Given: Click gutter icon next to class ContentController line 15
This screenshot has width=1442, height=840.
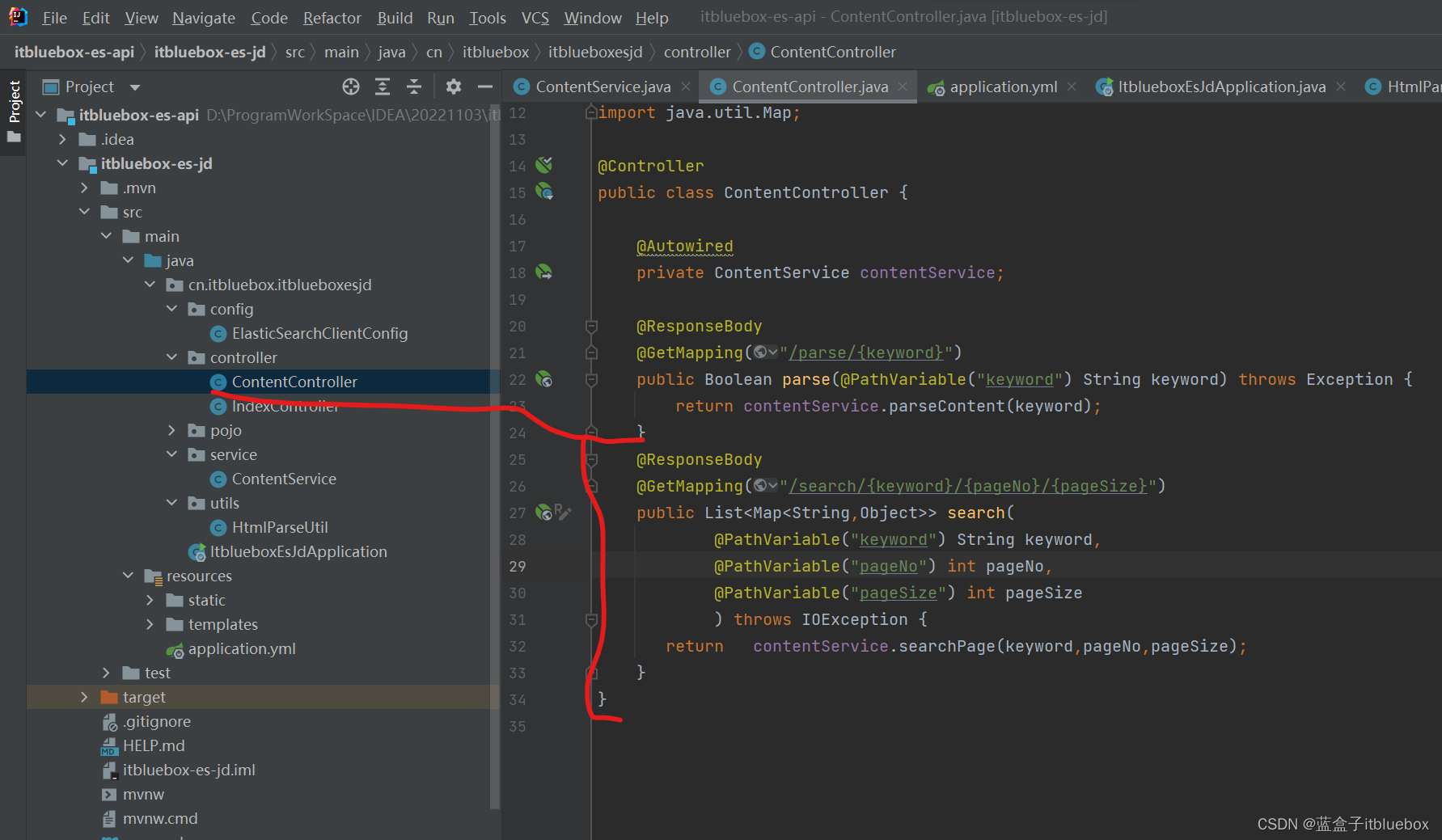Looking at the screenshot, I should tap(544, 192).
